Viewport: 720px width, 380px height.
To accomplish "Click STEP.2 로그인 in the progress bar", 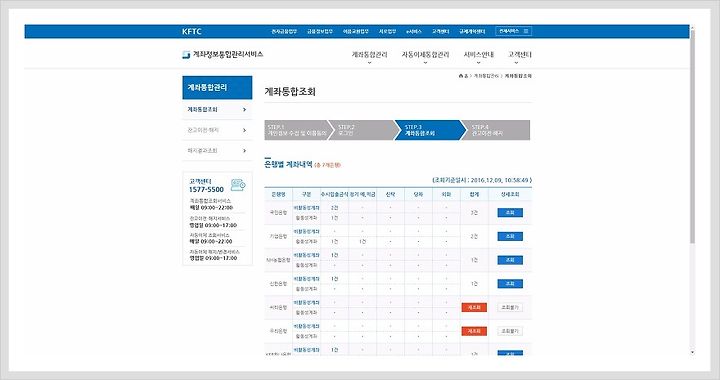I will [363, 130].
